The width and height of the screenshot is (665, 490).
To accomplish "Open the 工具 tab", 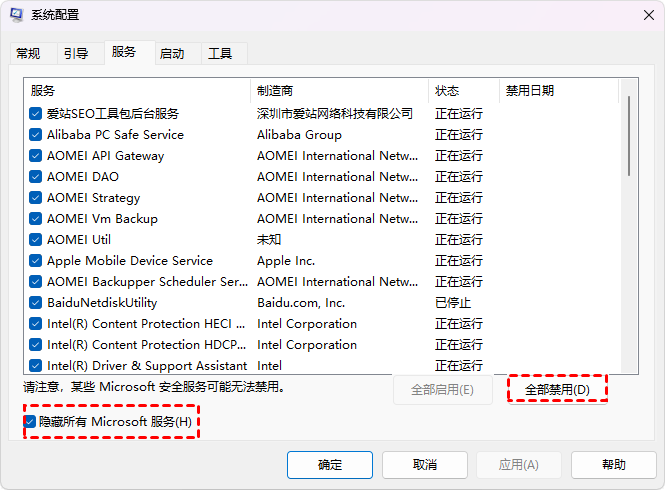I will 220,54.
